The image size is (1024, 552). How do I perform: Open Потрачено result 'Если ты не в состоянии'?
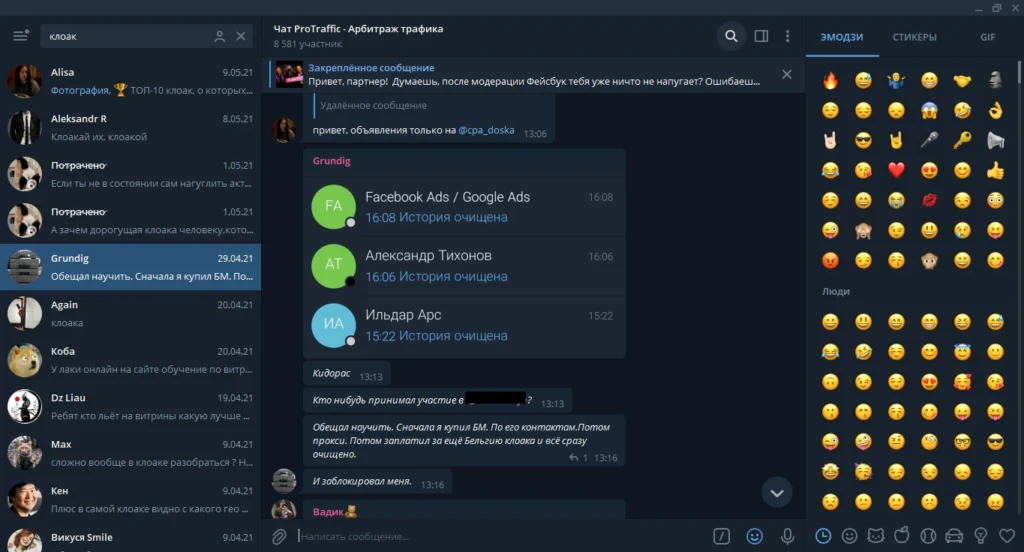[x=131, y=174]
